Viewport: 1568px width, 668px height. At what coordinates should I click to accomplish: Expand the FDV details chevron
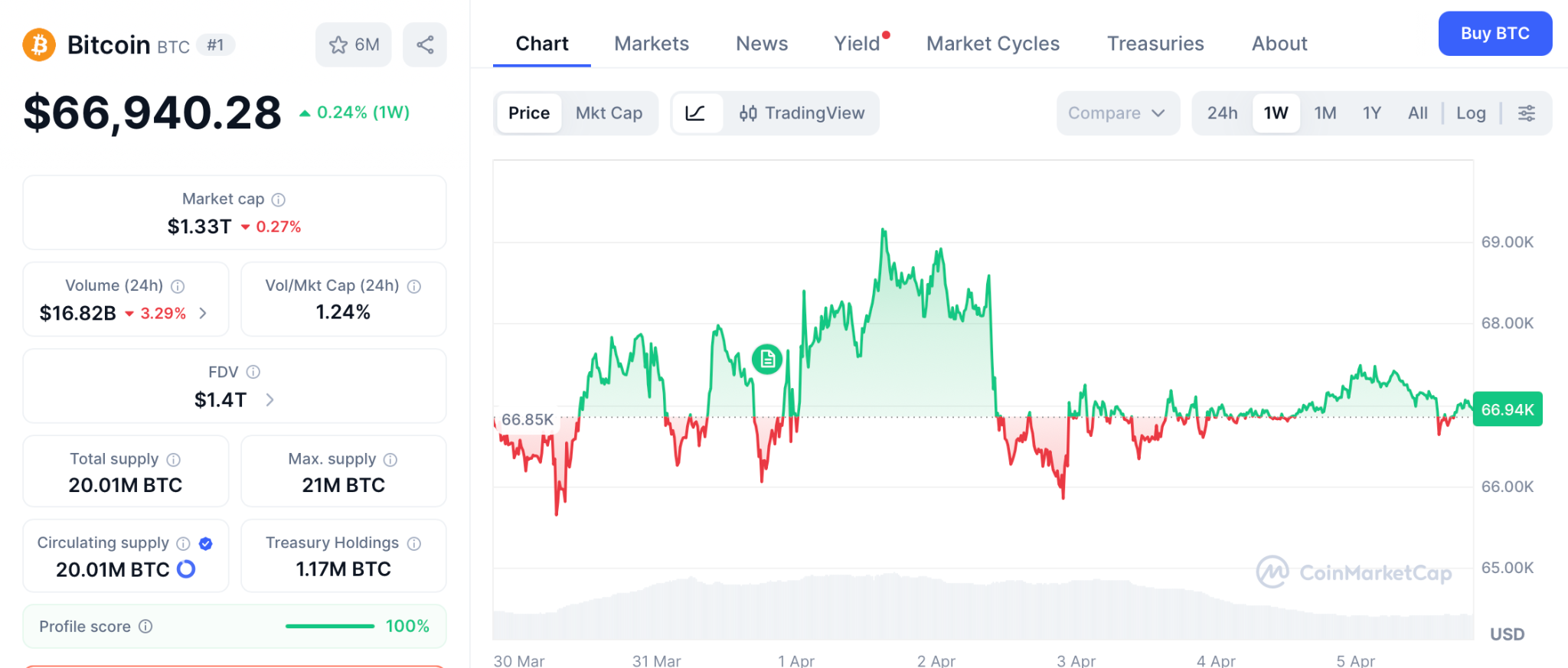point(269,399)
